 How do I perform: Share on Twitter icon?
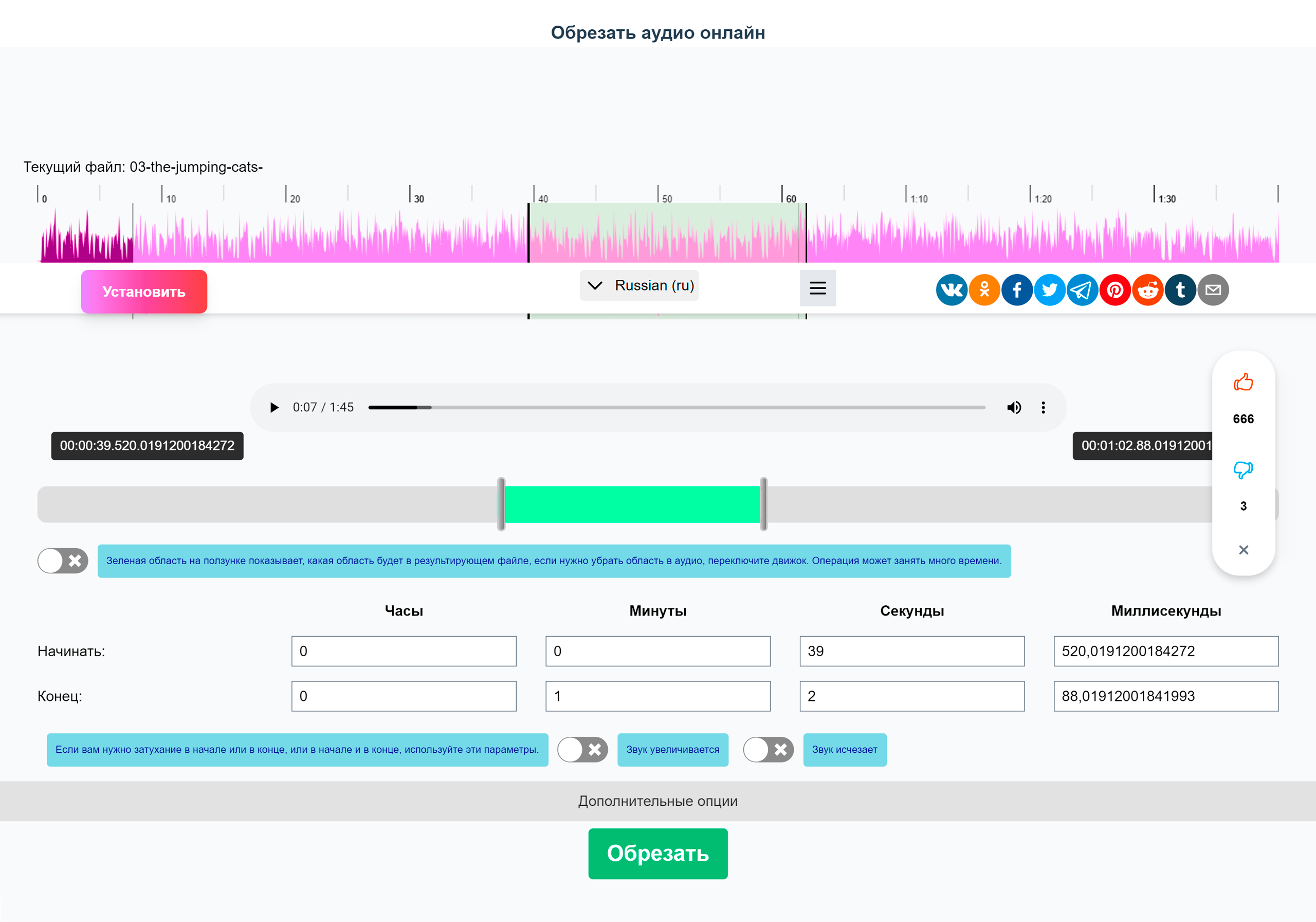1050,290
